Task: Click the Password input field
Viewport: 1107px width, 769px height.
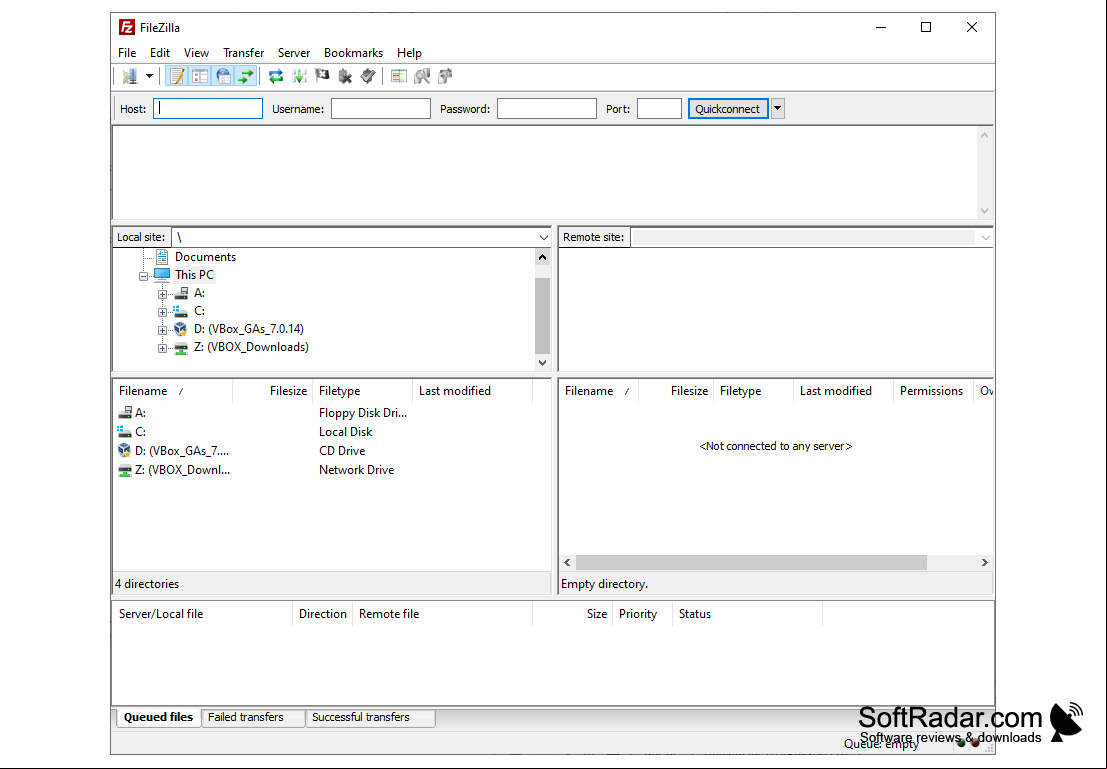Action: [546, 109]
